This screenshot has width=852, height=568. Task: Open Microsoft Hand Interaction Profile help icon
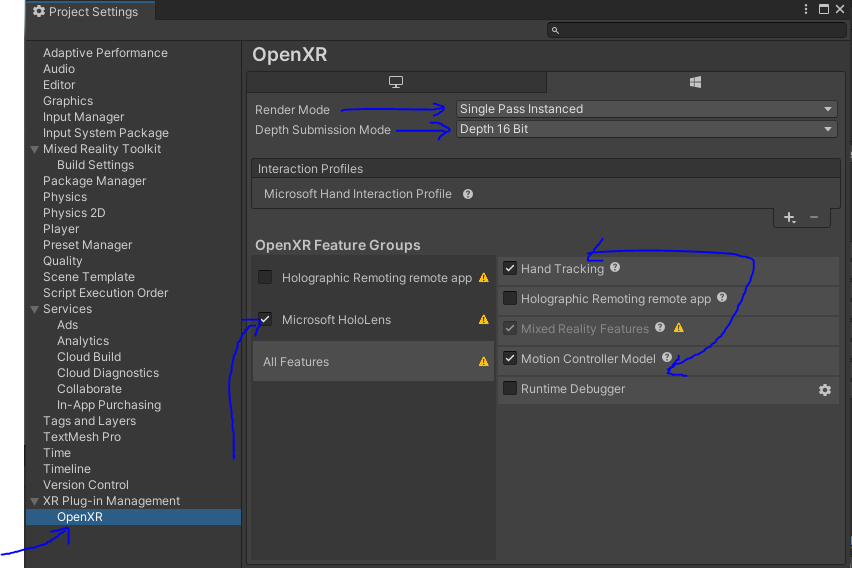(468, 194)
